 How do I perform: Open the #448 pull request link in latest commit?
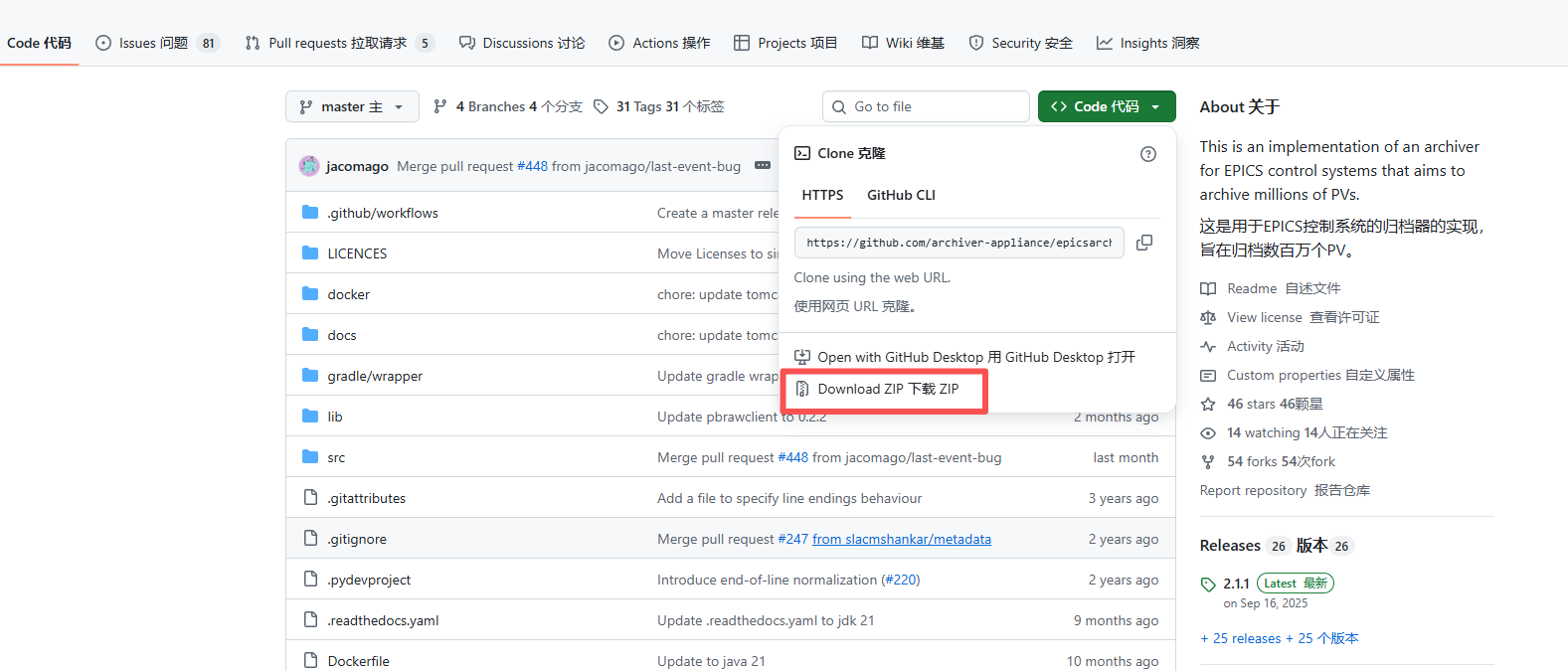point(532,166)
